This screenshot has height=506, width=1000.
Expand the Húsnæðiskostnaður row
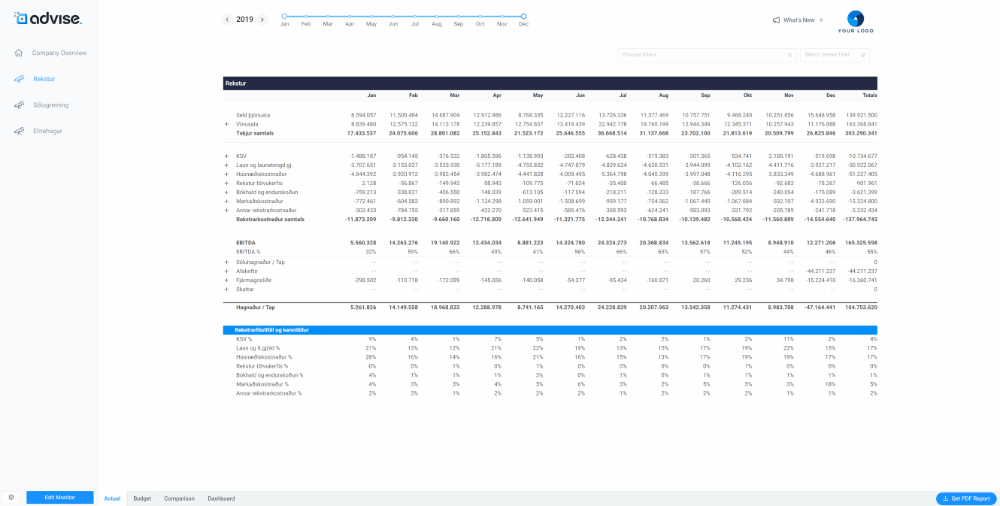tap(227, 174)
